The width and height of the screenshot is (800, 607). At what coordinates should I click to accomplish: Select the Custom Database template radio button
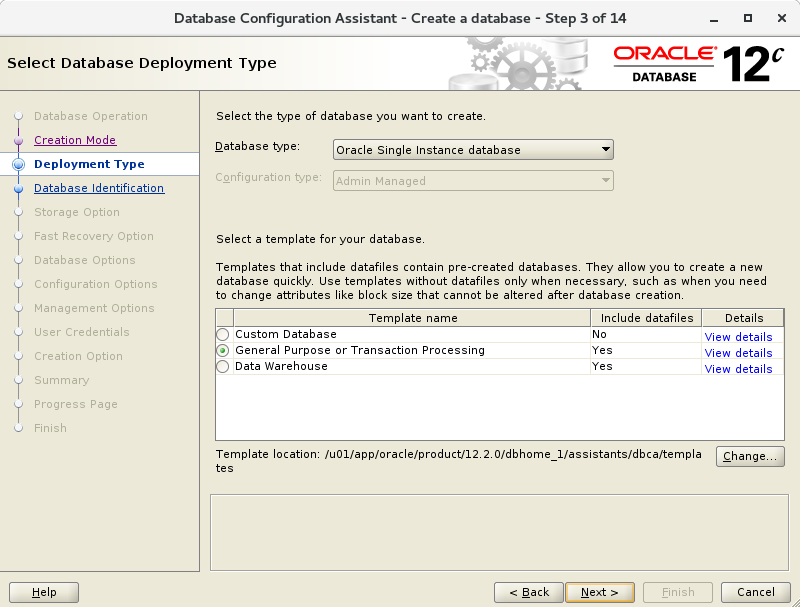[223, 335]
